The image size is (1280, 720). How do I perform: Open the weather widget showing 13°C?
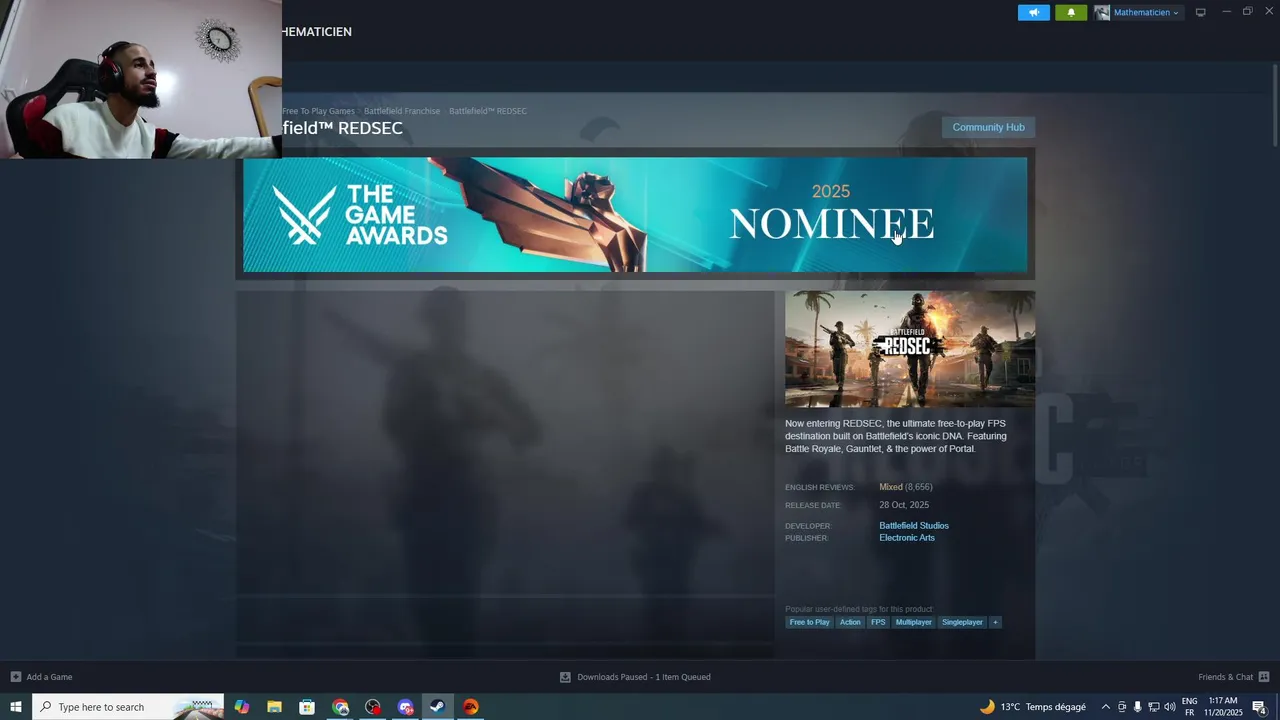(x=1032, y=707)
